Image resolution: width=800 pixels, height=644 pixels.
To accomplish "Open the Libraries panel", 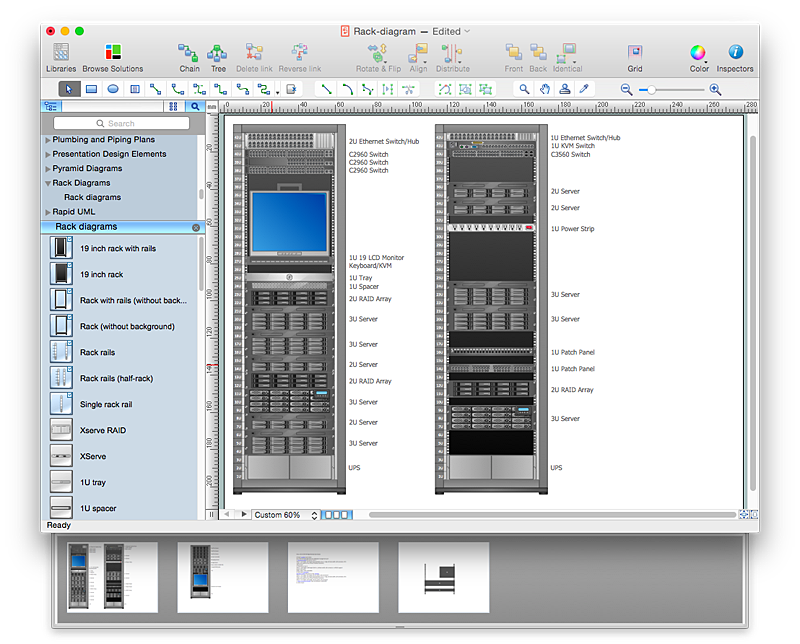I will click(60, 56).
